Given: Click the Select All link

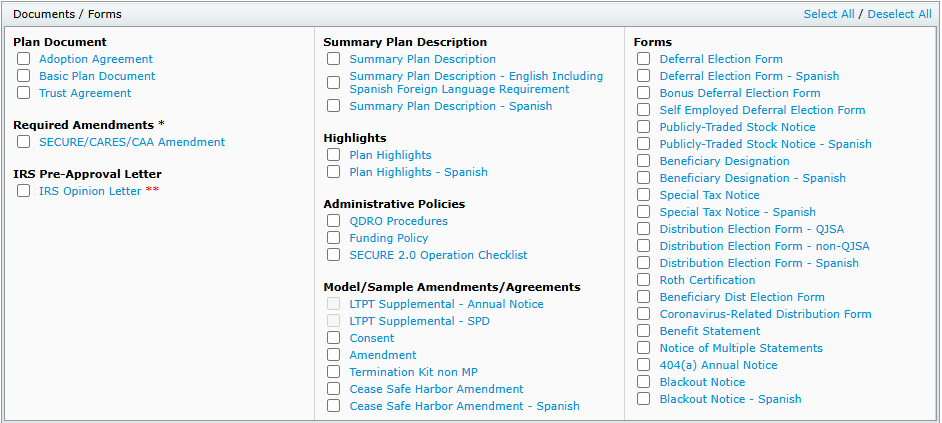Looking at the screenshot, I should tap(829, 14).
